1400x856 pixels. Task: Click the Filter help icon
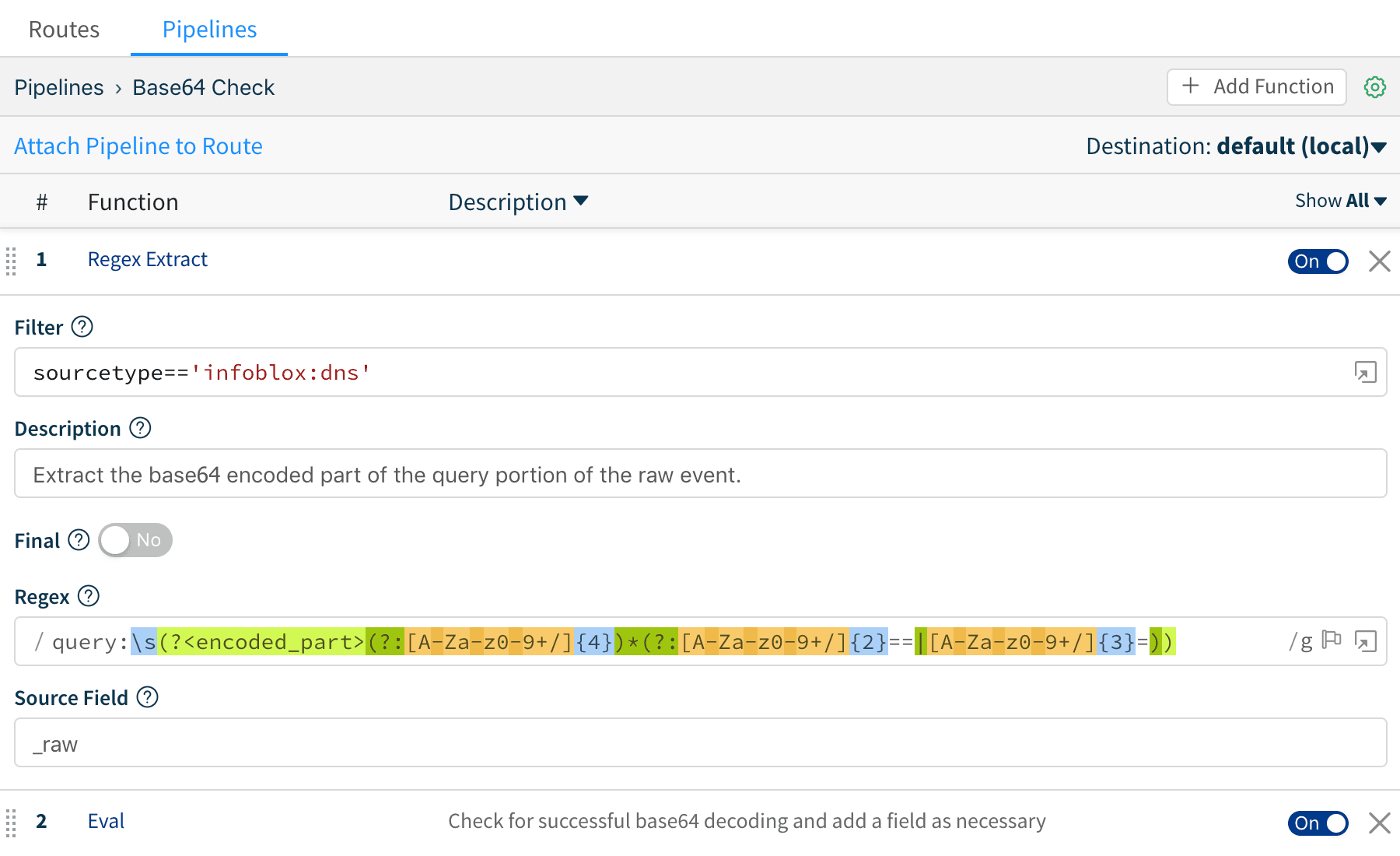pos(82,327)
